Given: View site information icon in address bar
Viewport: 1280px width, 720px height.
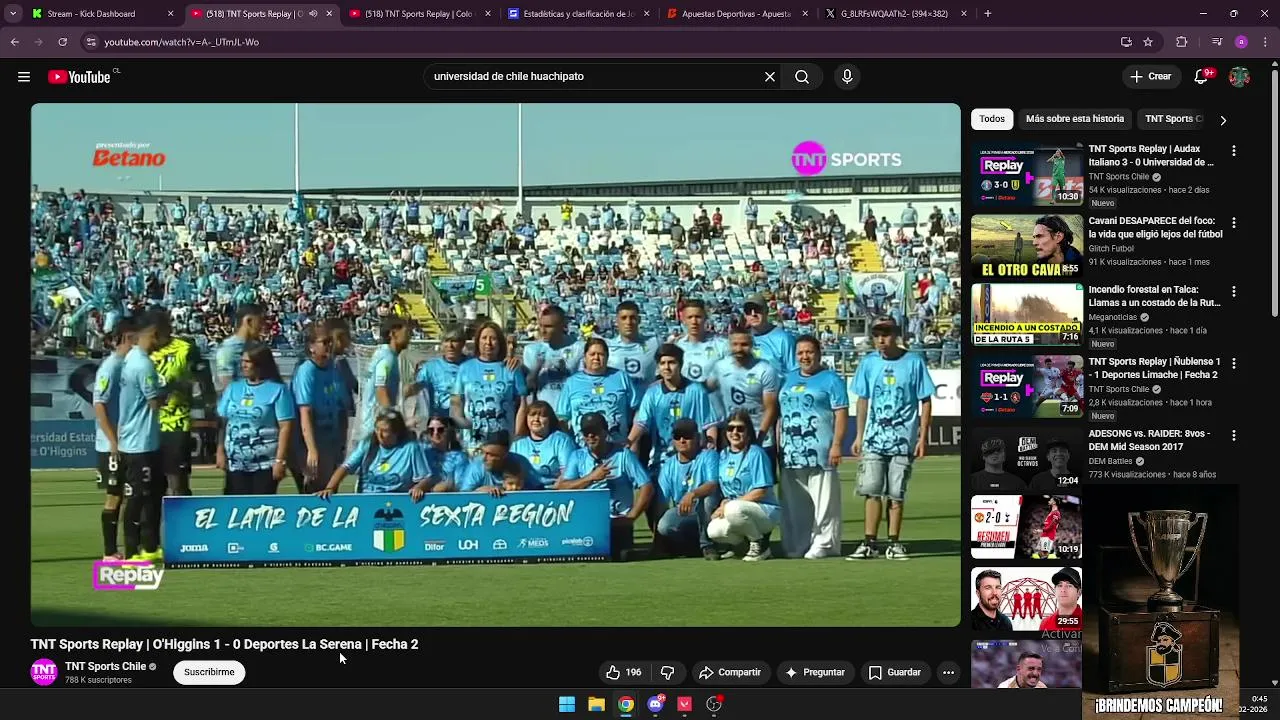Looking at the screenshot, I should (x=91, y=42).
